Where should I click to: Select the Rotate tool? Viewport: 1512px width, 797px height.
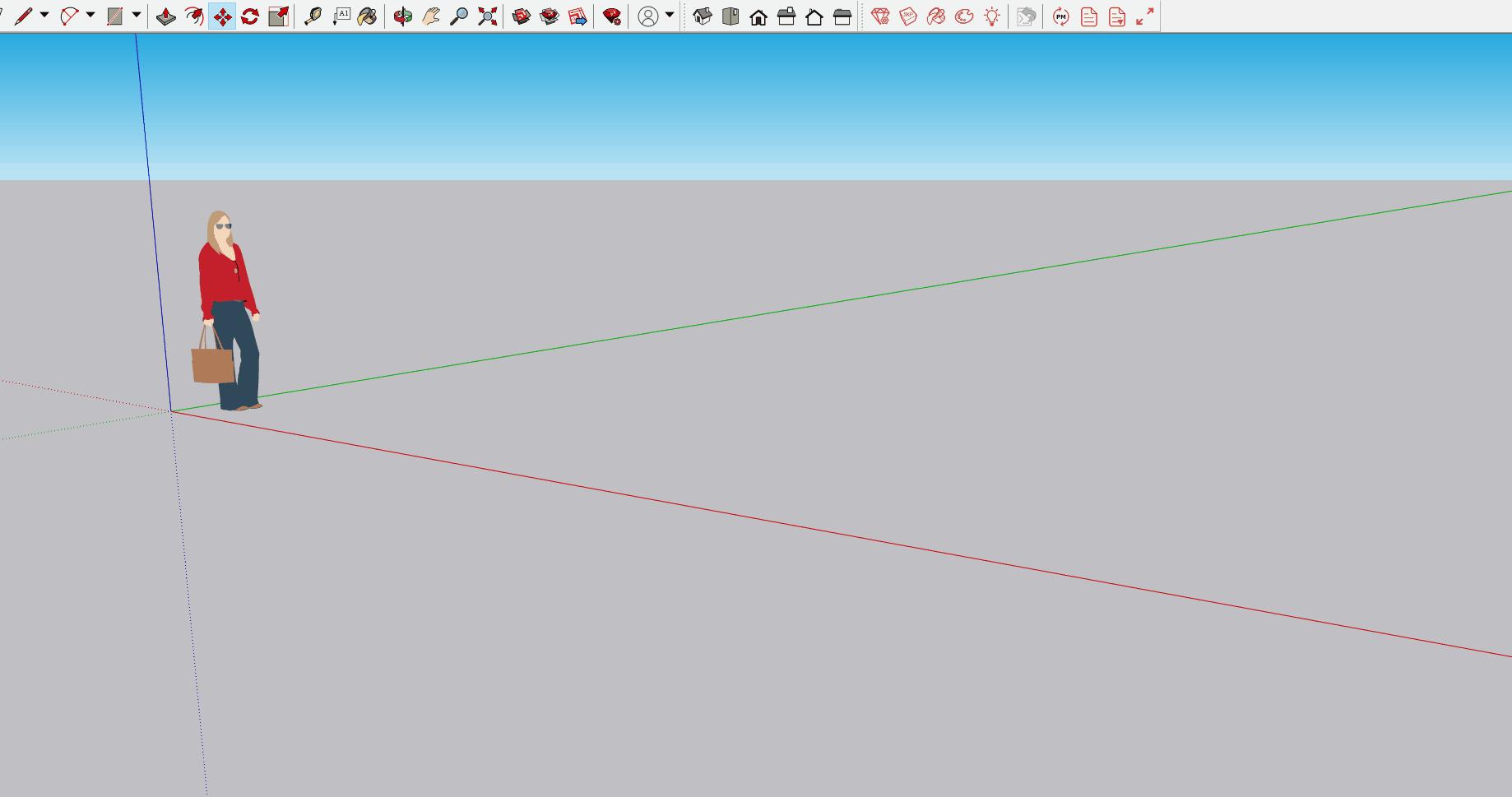coord(250,16)
